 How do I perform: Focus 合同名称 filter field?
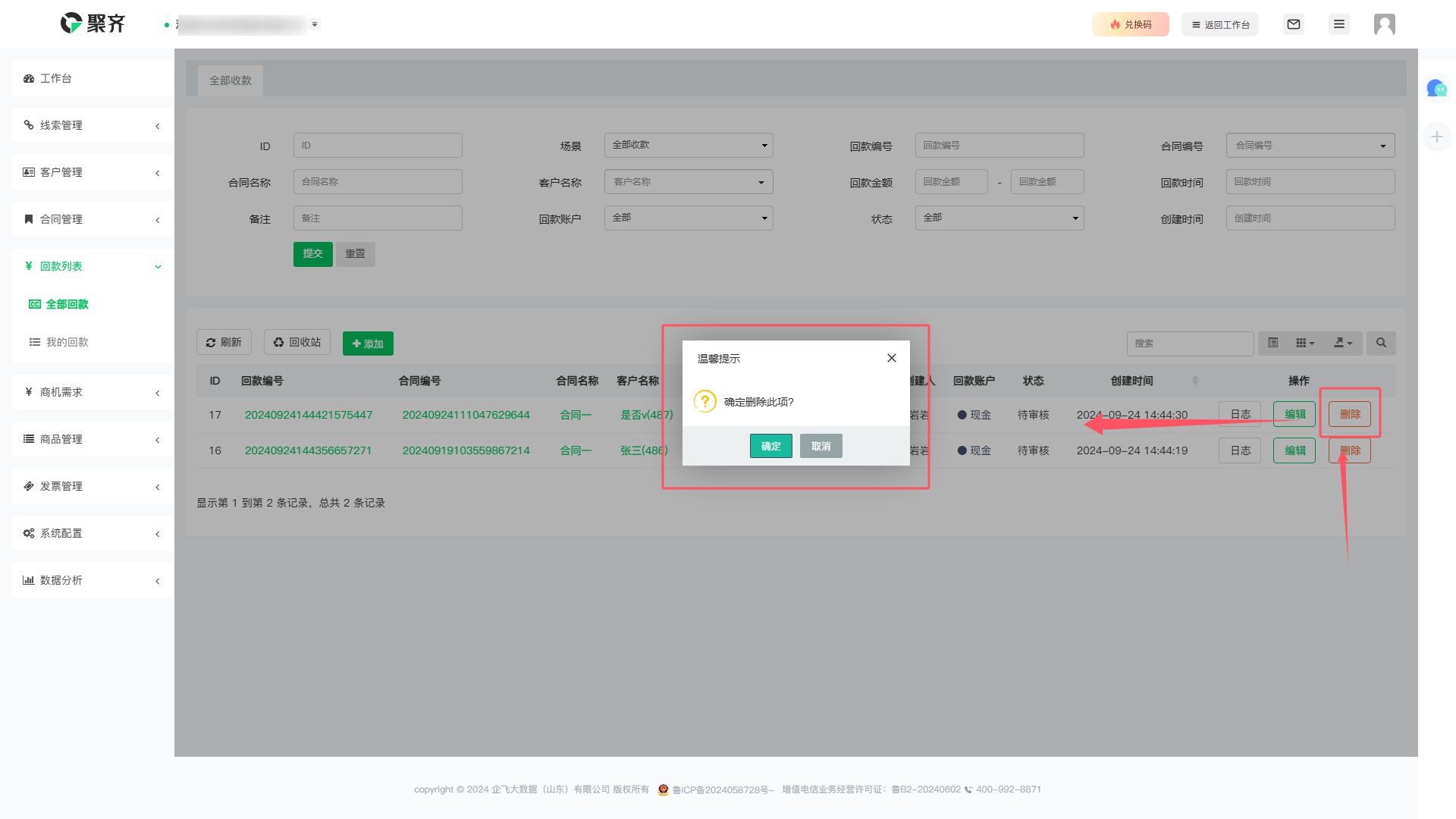[378, 181]
